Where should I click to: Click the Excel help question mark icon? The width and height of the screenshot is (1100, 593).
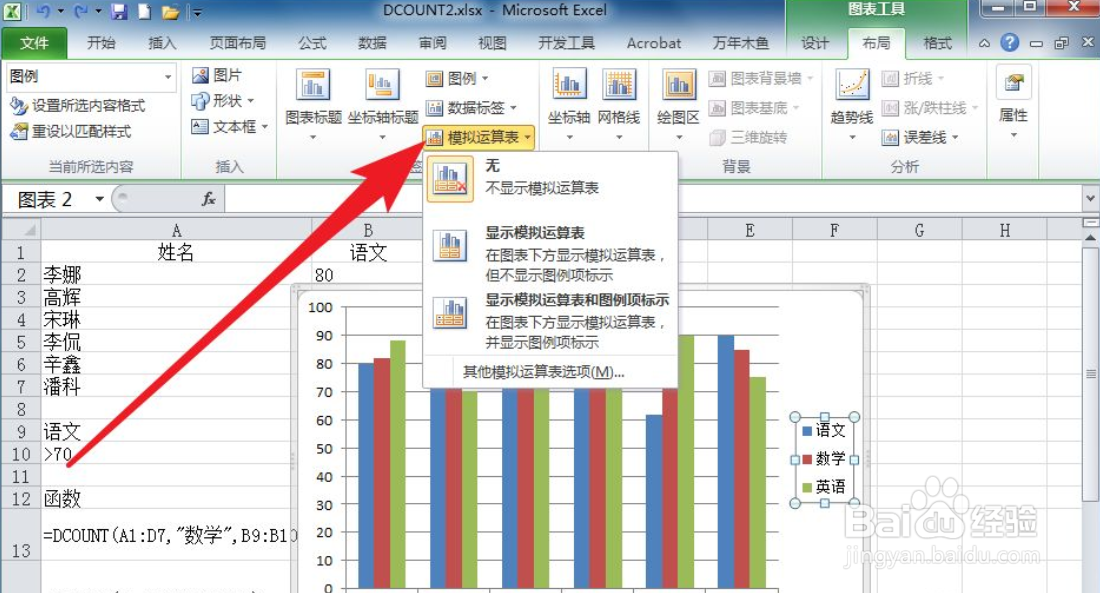click(x=1010, y=43)
